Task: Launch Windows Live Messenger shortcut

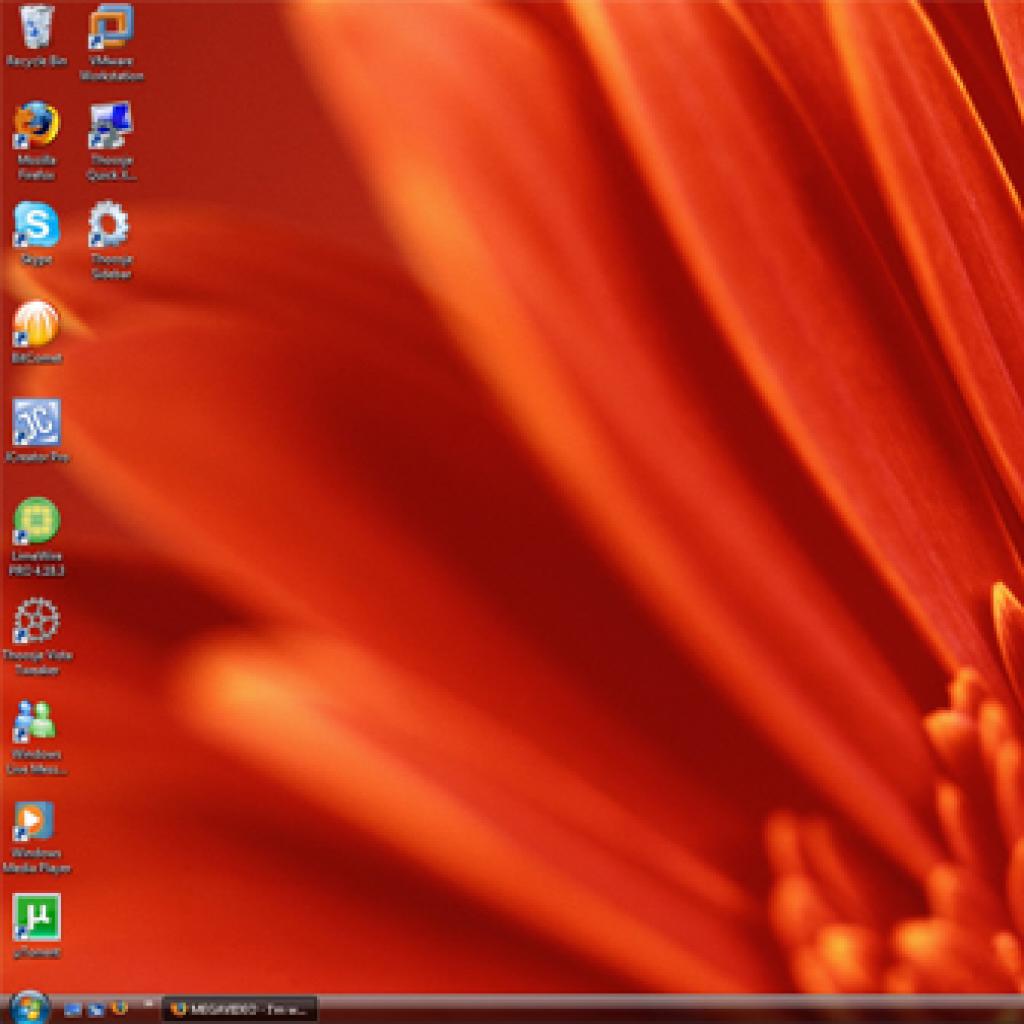Action: pyautogui.click(x=37, y=737)
